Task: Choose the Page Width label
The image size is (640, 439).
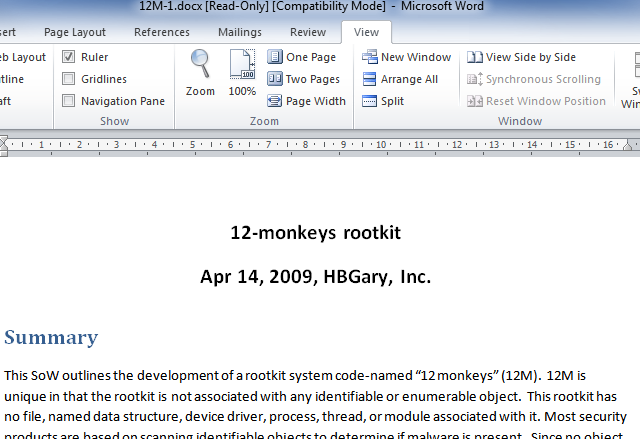Action: pyautogui.click(x=316, y=101)
